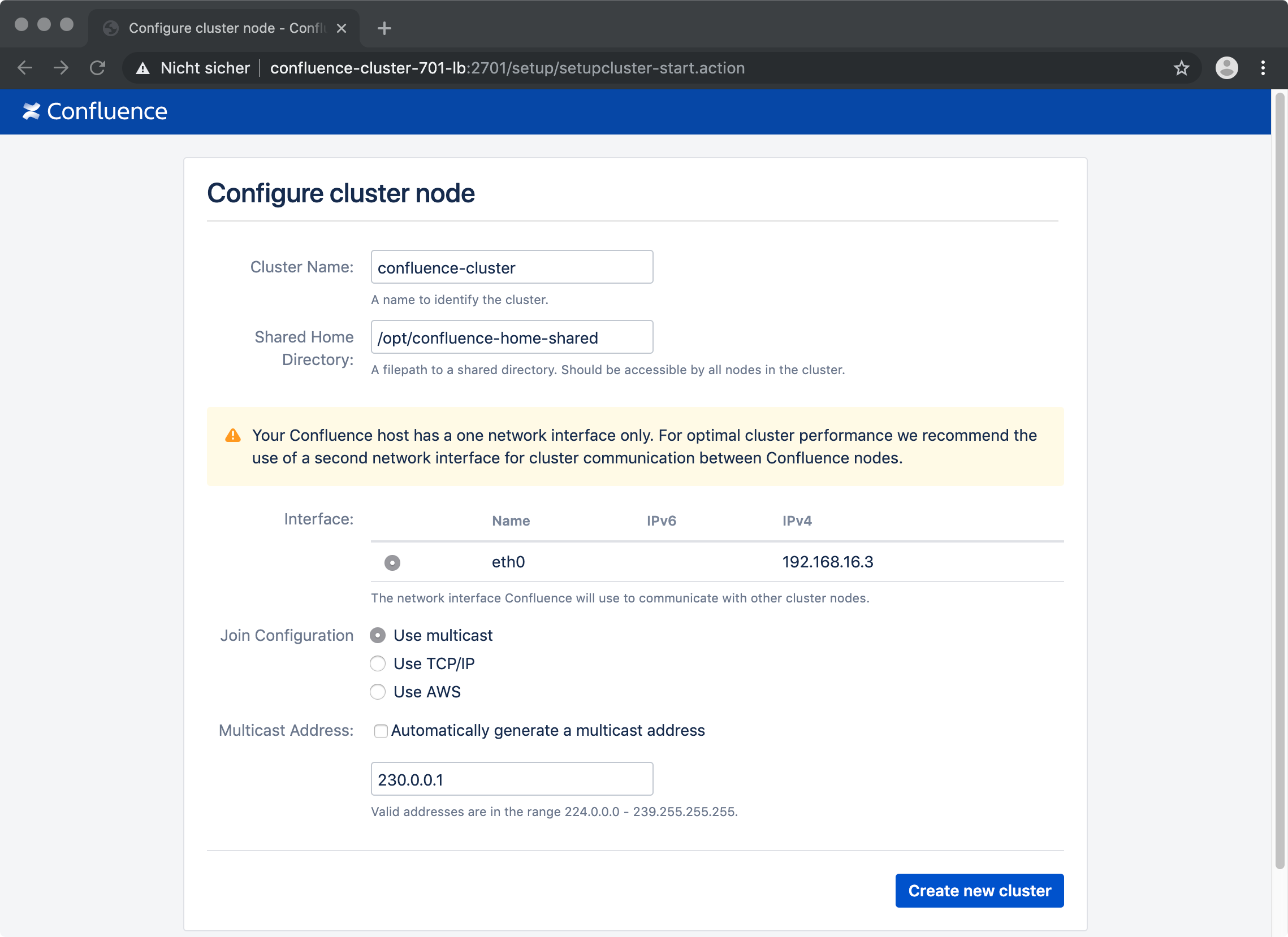Screen dimensions: 1288x937
Task: Click the 'Cluster Name:' label
Action: tap(302, 267)
